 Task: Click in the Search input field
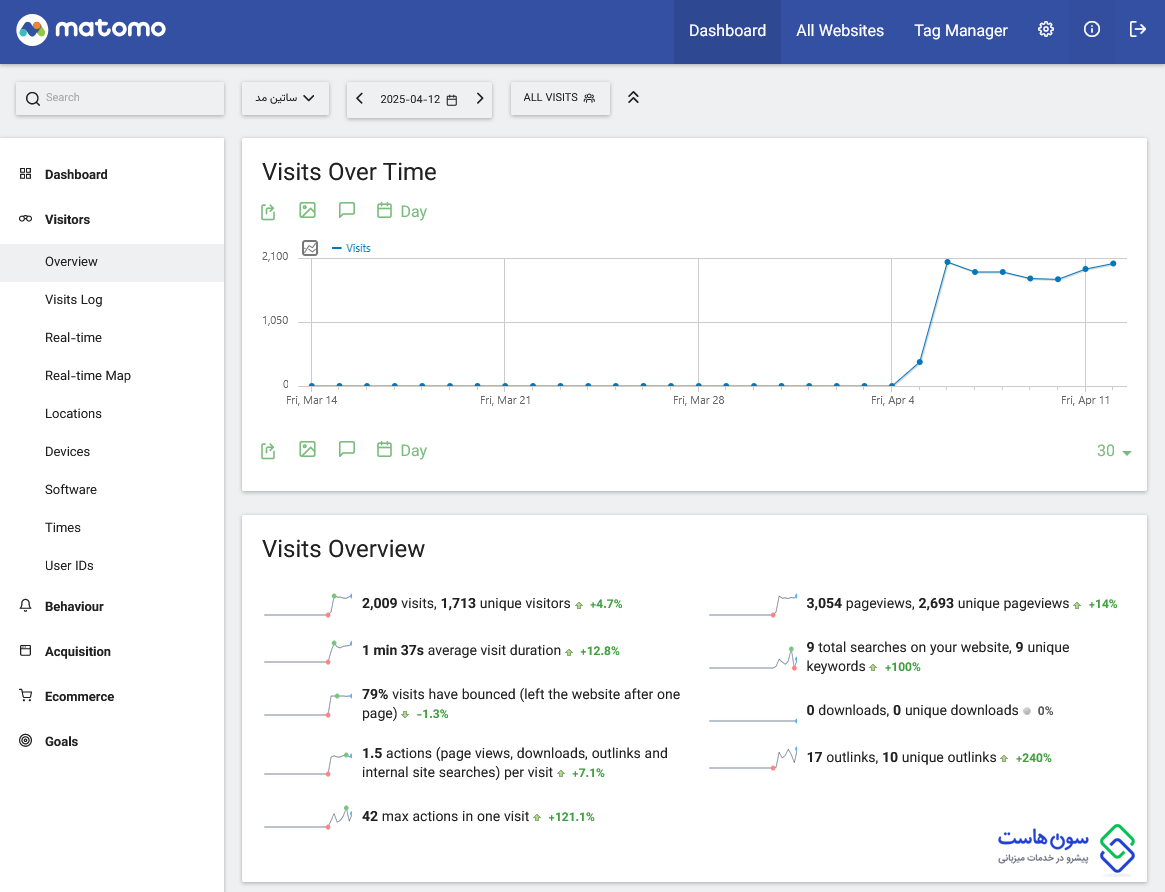point(120,98)
